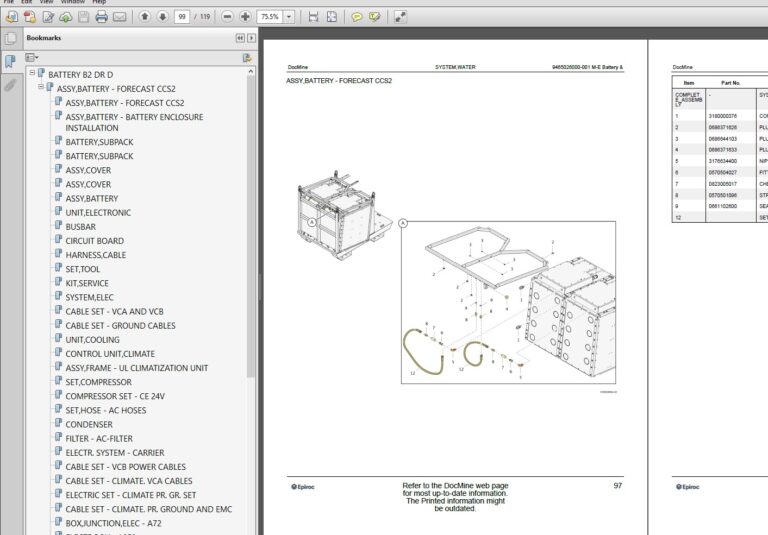Open CABLE SET - CLIMATE. PR. GROUND AND EMC bookmark
The image size is (768, 535).
pos(149,510)
